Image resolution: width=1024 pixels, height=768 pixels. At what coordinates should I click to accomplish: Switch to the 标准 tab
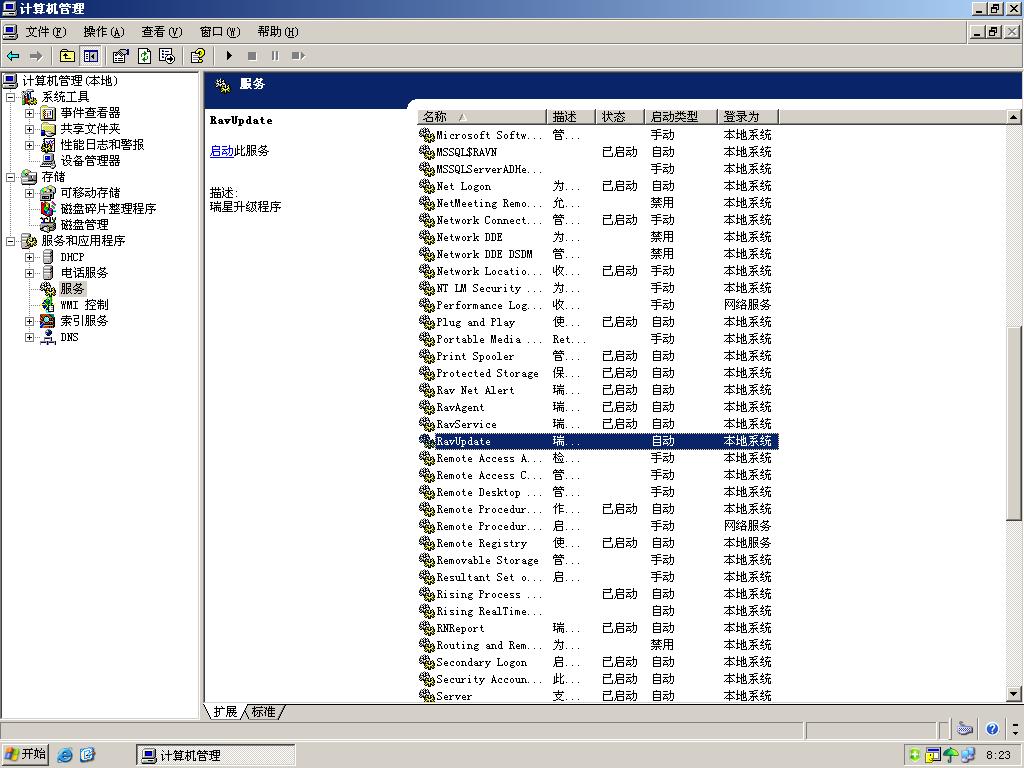click(263, 712)
